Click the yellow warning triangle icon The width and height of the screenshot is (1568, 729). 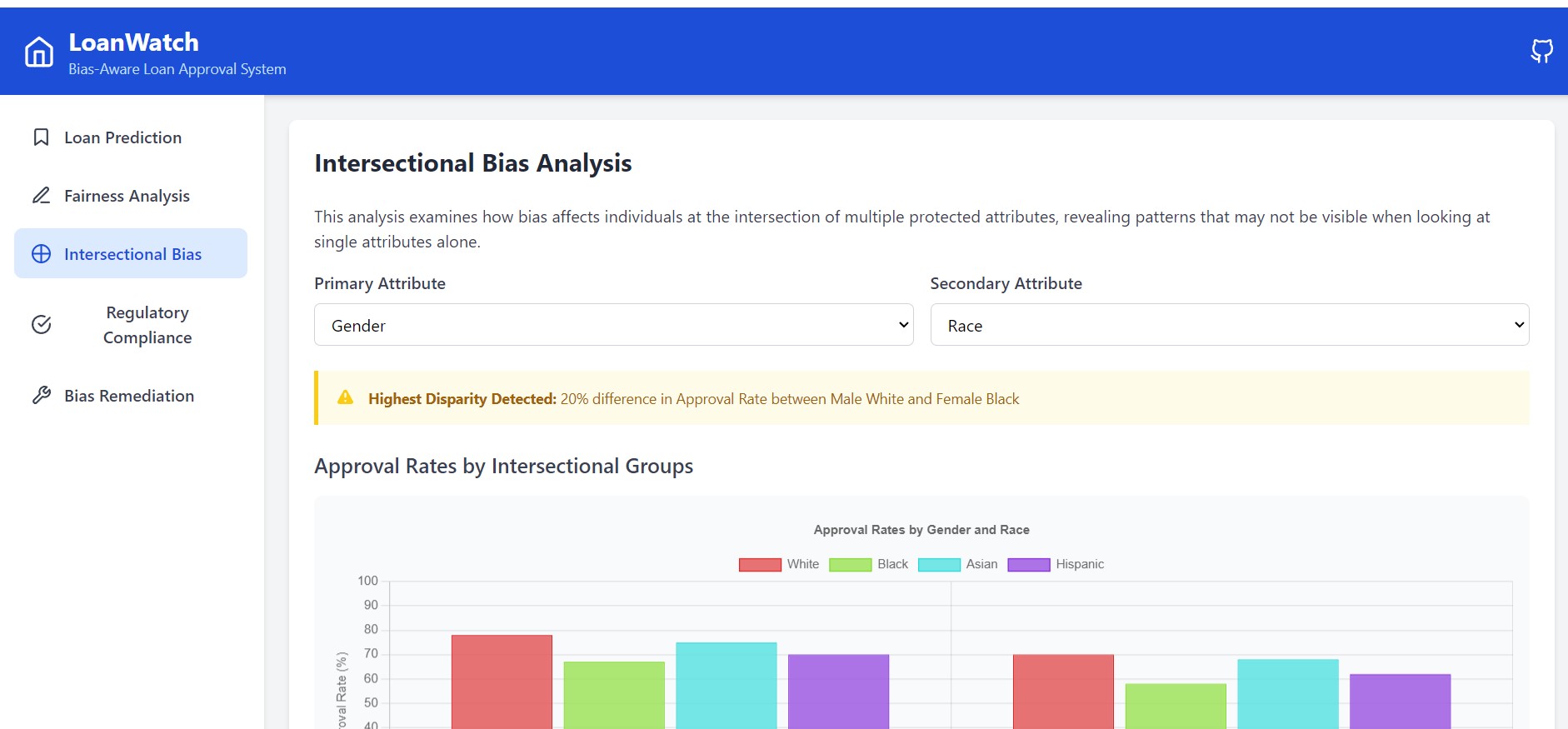(345, 397)
